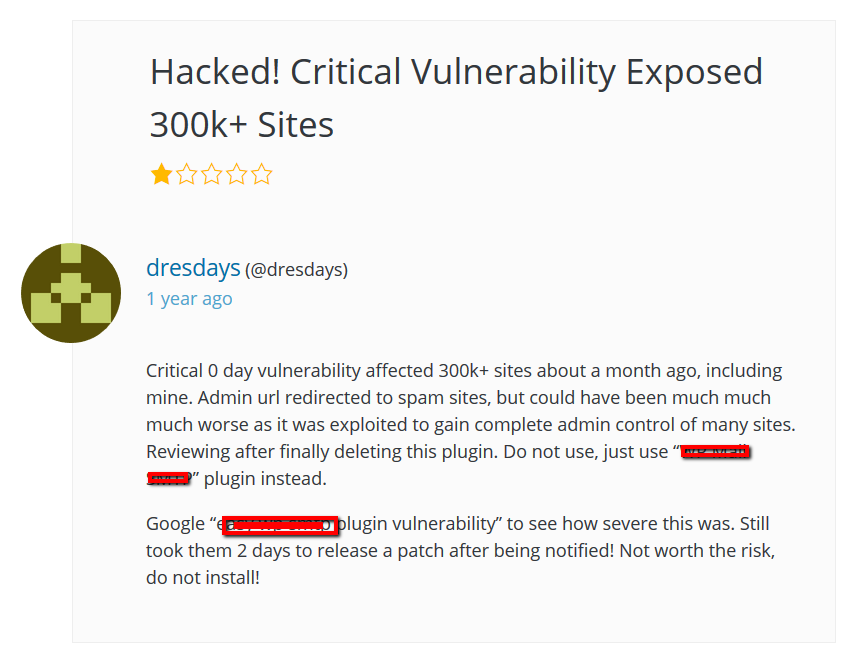Select the filled first rating star

tap(161, 174)
